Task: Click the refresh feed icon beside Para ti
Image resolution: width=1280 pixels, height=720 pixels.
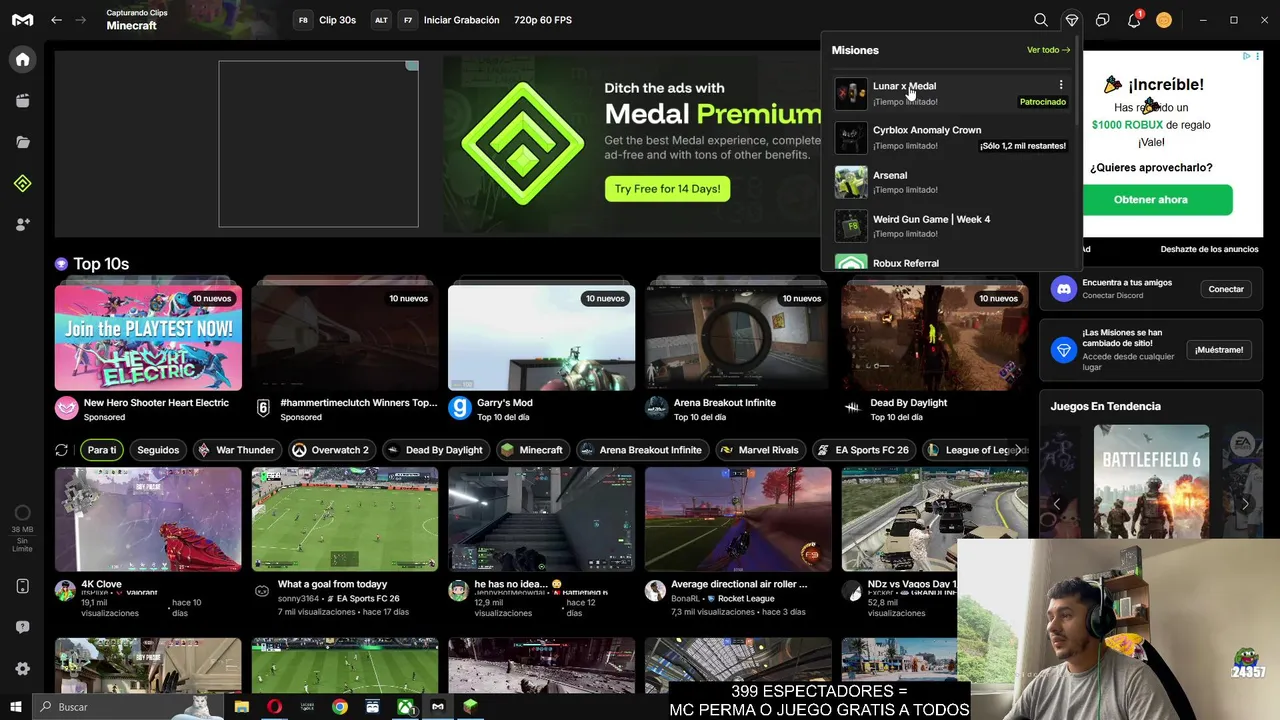Action: (x=61, y=450)
